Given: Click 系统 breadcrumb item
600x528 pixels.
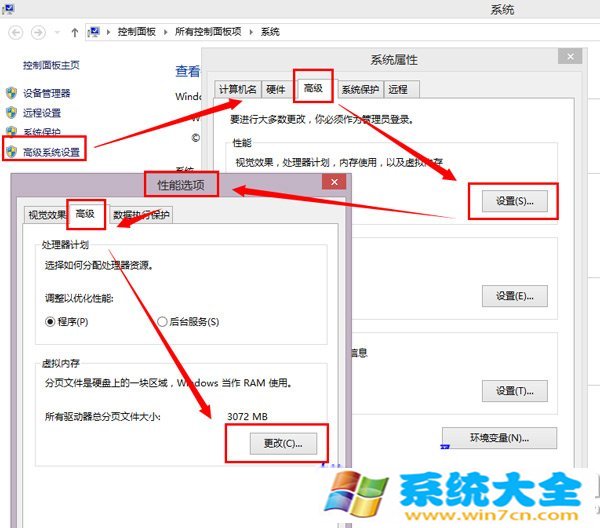Looking at the screenshot, I should [270, 32].
